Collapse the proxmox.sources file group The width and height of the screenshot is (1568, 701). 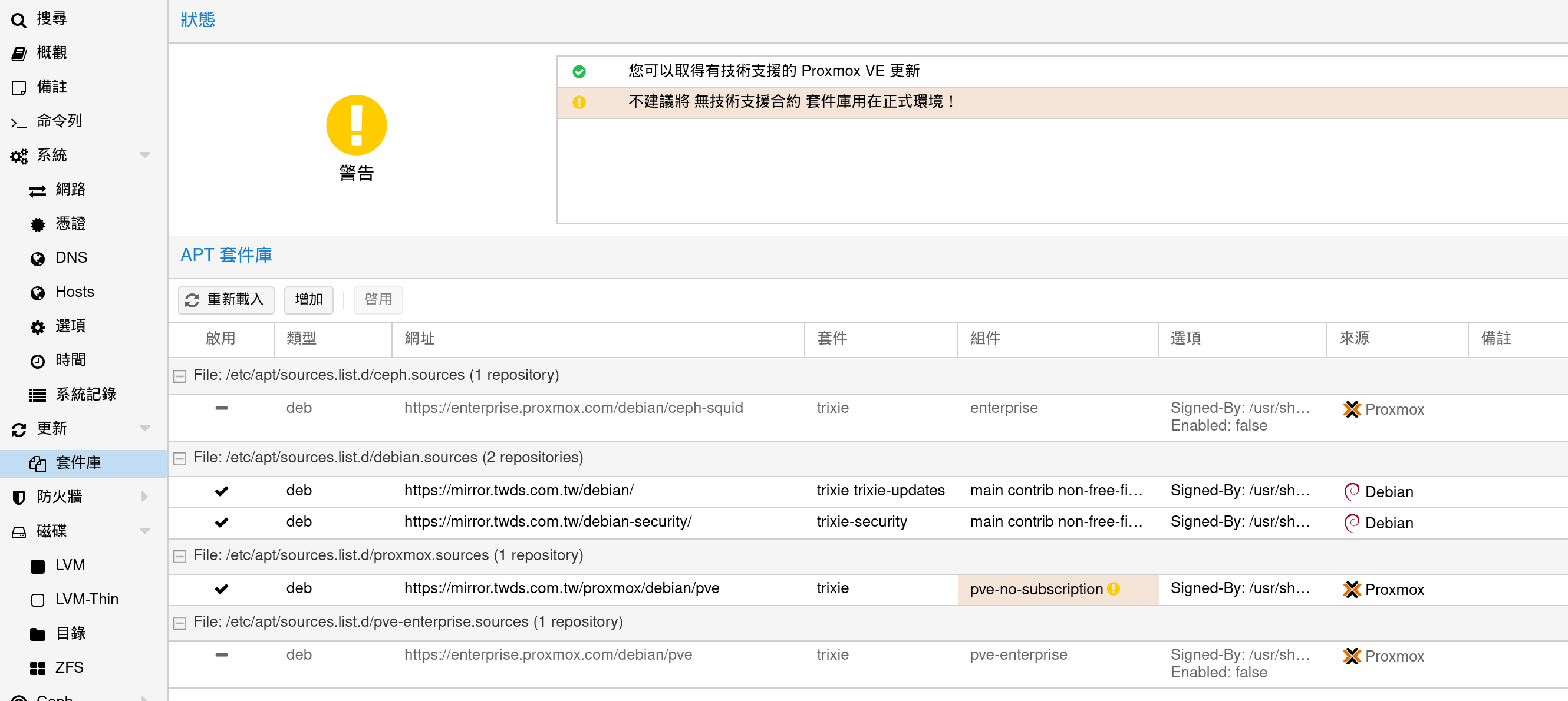180,557
